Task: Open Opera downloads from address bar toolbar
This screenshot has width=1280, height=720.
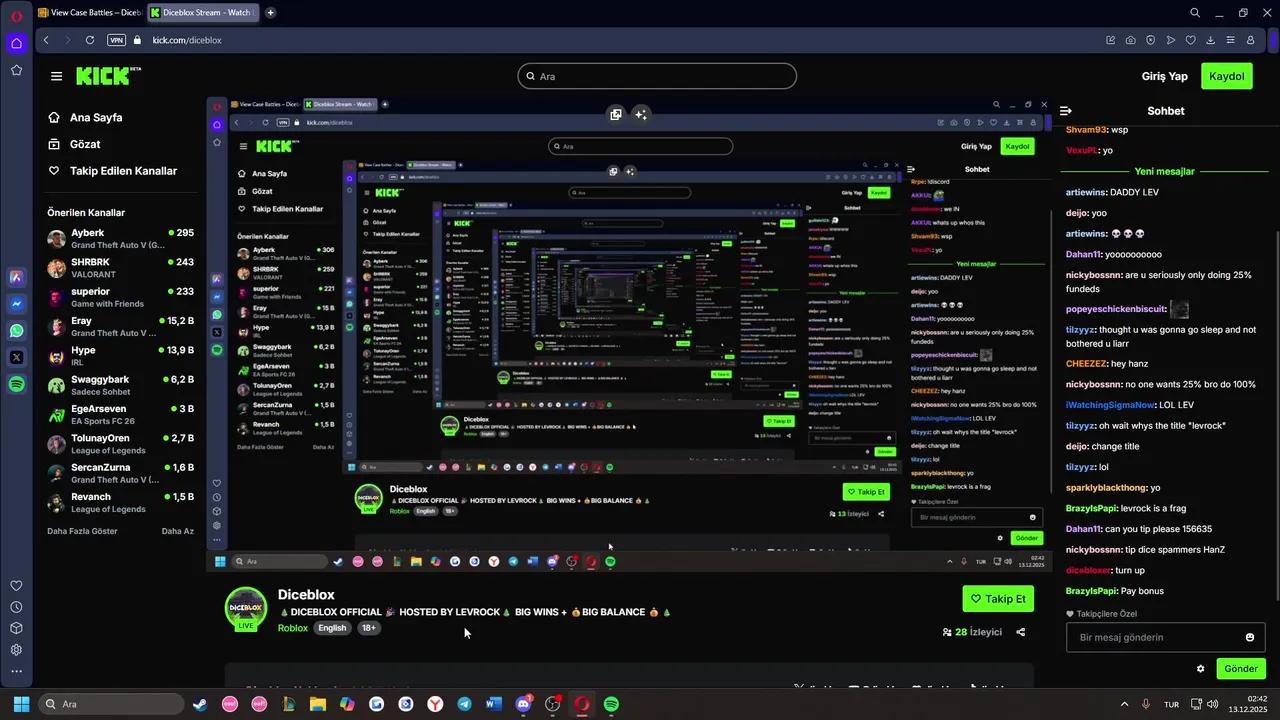Action: pos(1210,40)
